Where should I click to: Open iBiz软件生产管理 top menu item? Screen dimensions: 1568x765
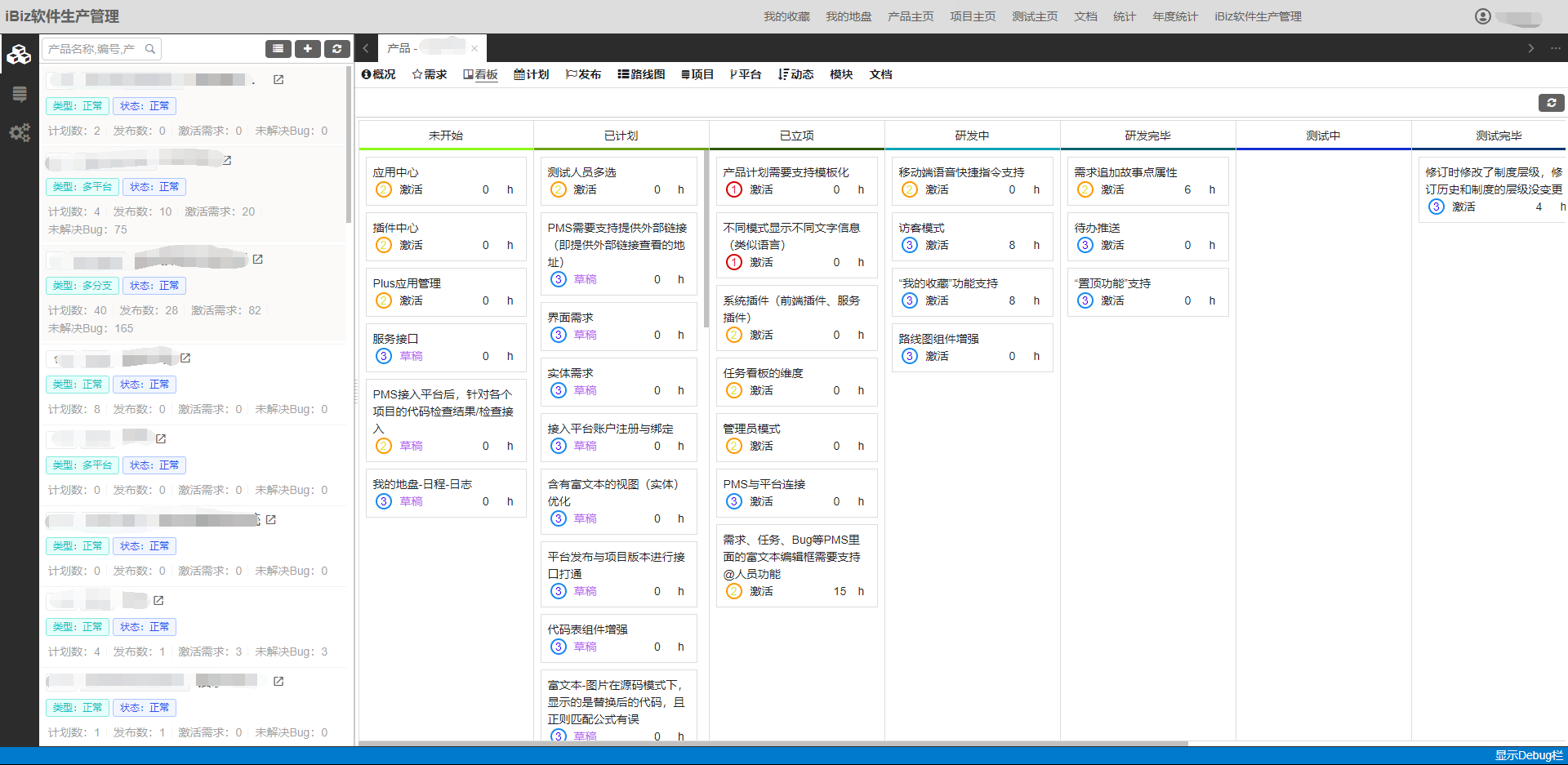[x=1258, y=16]
